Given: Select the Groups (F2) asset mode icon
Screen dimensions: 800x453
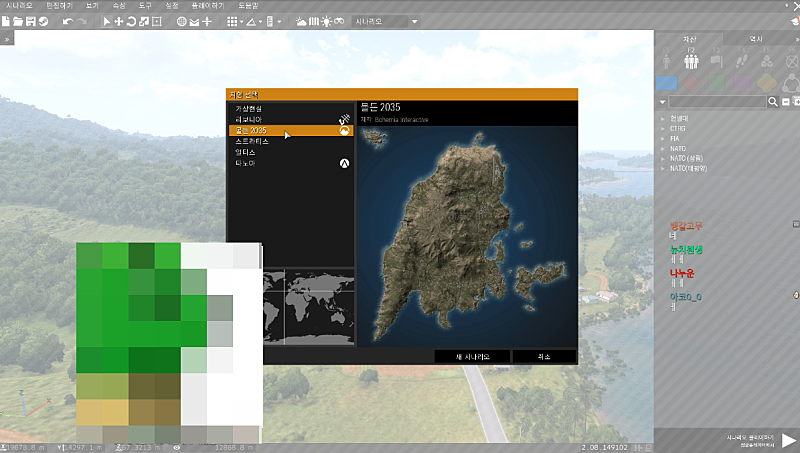Looking at the screenshot, I should [691, 61].
